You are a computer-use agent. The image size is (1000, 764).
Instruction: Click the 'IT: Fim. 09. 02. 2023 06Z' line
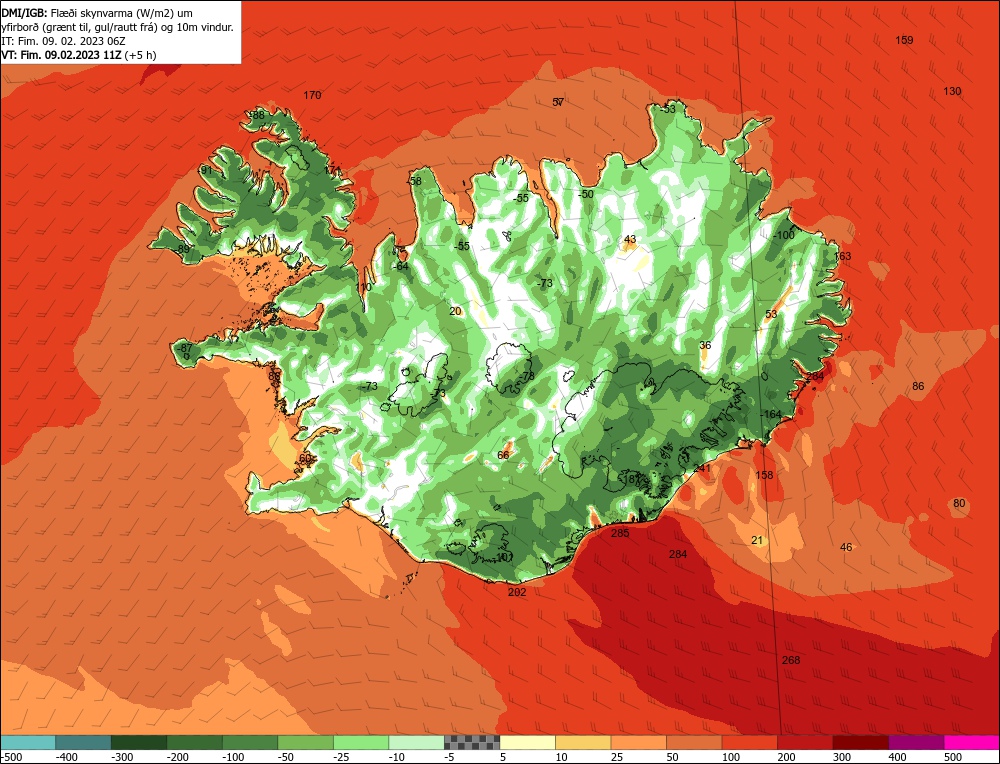point(63,41)
